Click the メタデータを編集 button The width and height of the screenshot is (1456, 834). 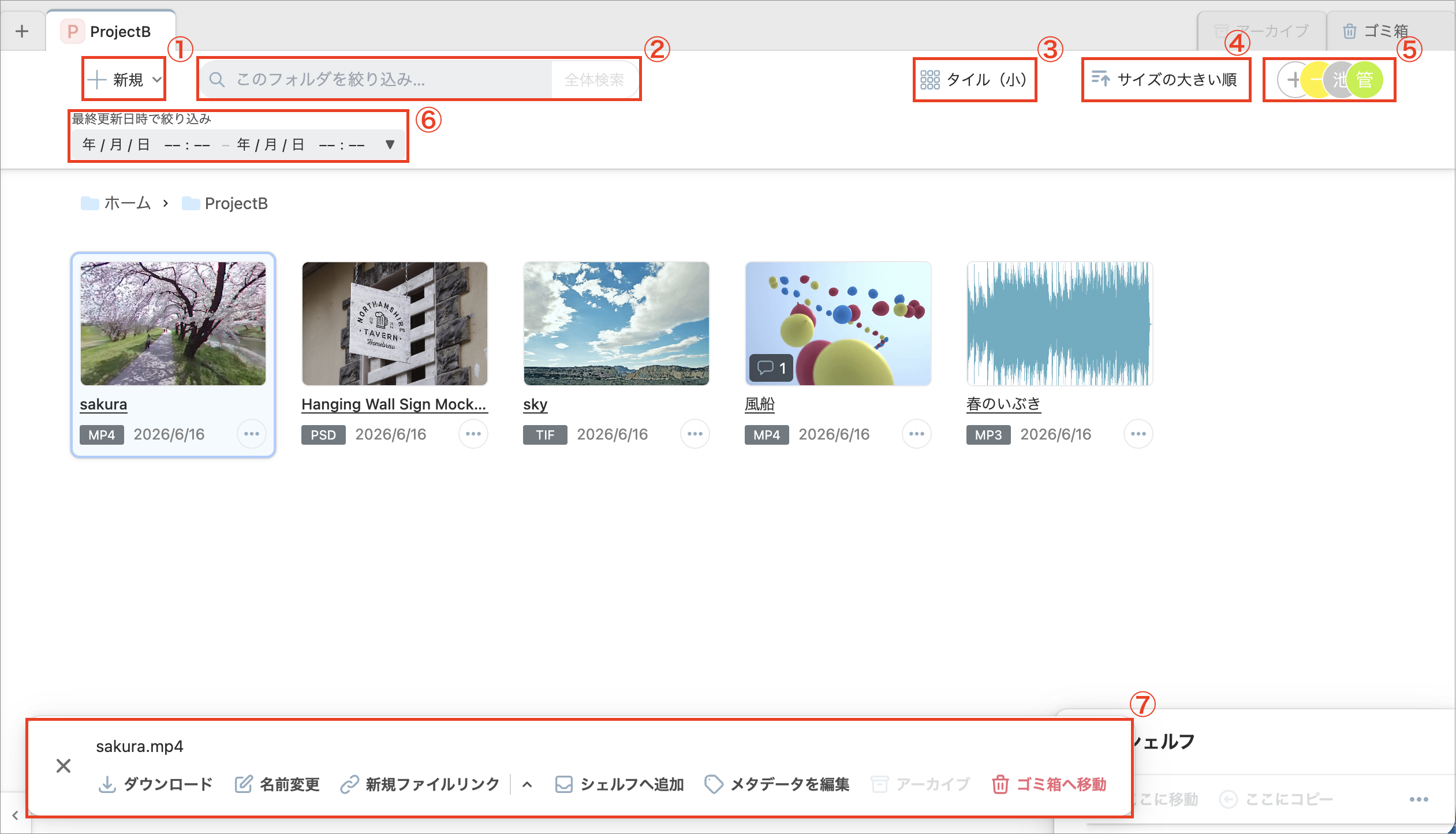pos(777,784)
